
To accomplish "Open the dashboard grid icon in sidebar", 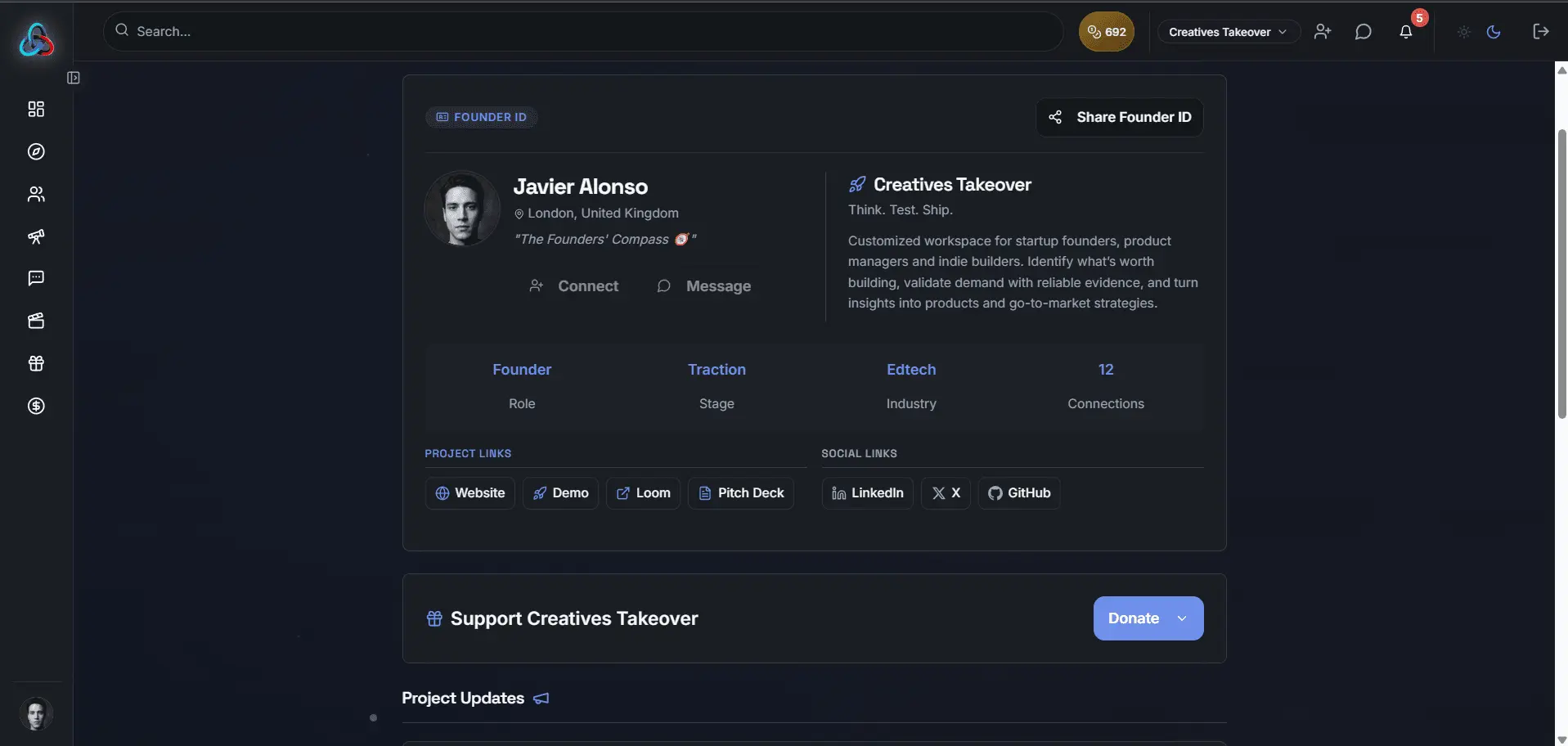I will point(36,109).
